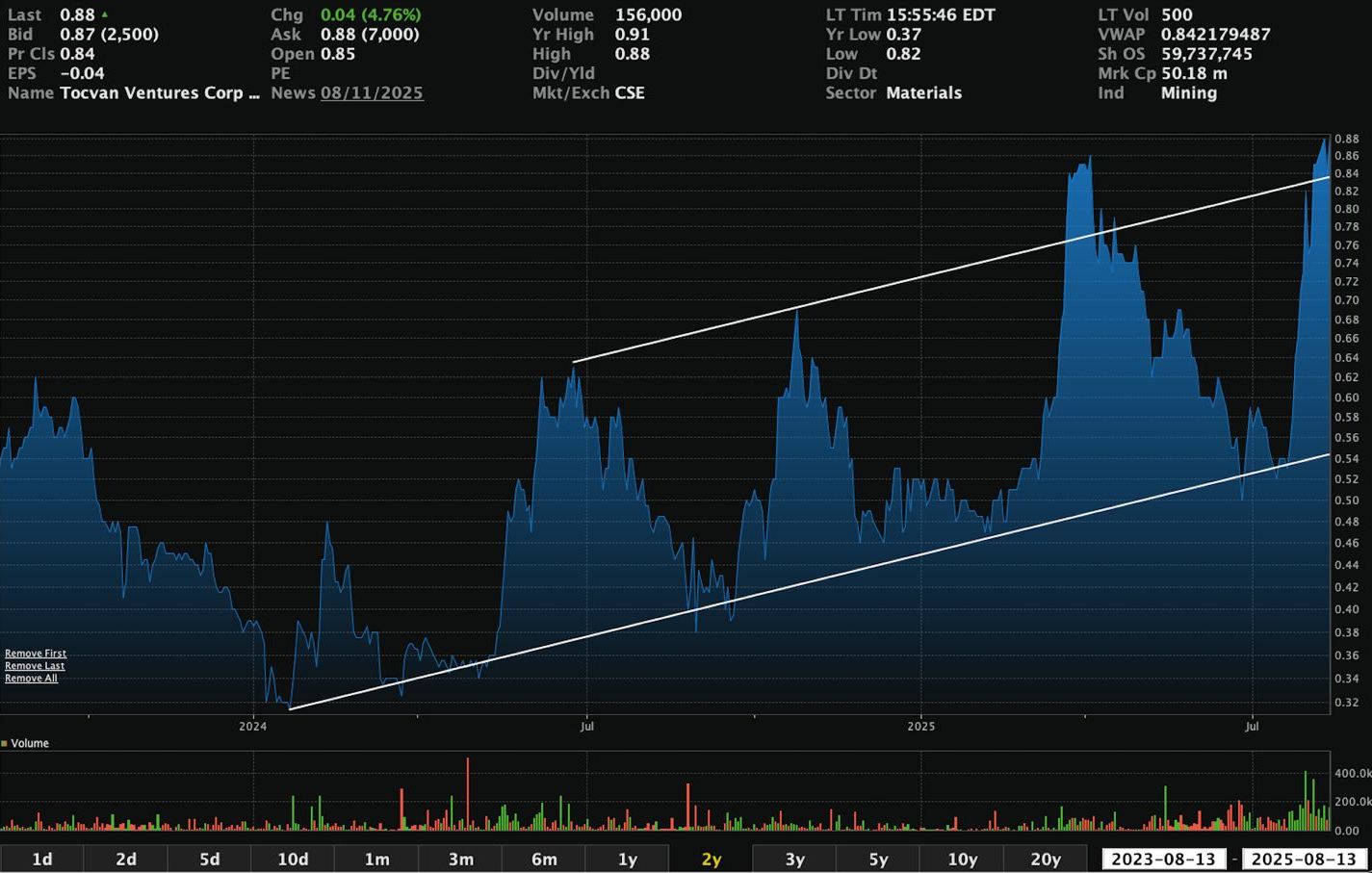Edit the end date 2025-08-13 field
The width and height of the screenshot is (1372, 873).
(x=1304, y=859)
